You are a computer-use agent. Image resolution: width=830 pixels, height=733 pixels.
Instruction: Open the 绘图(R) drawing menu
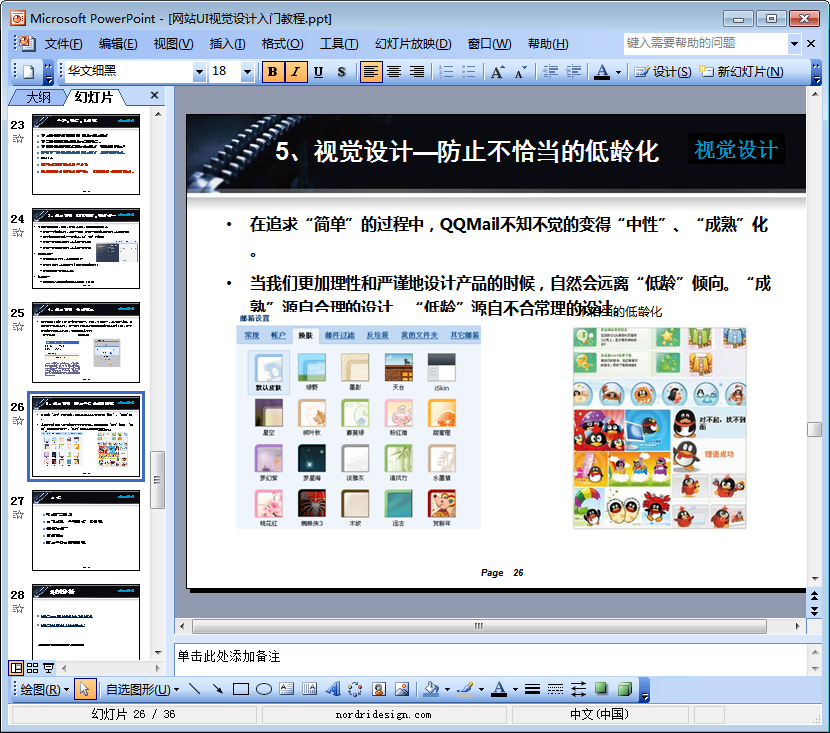click(x=44, y=690)
